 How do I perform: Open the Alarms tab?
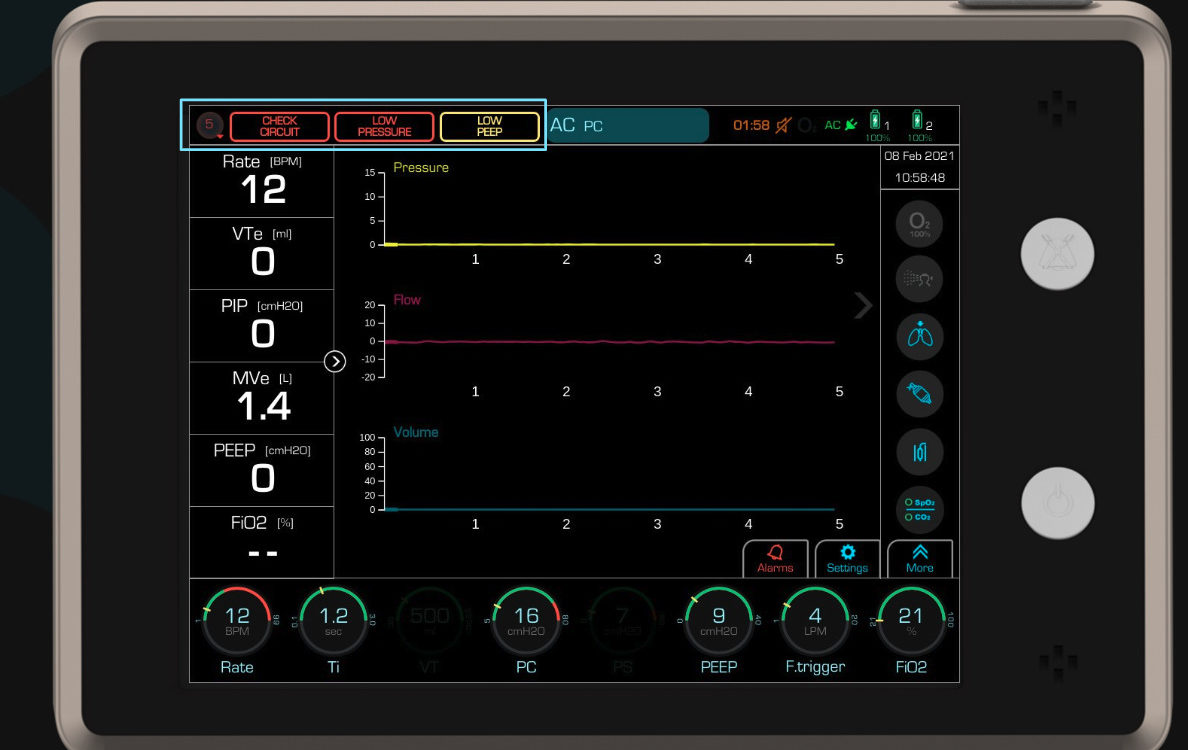[x=775, y=558]
